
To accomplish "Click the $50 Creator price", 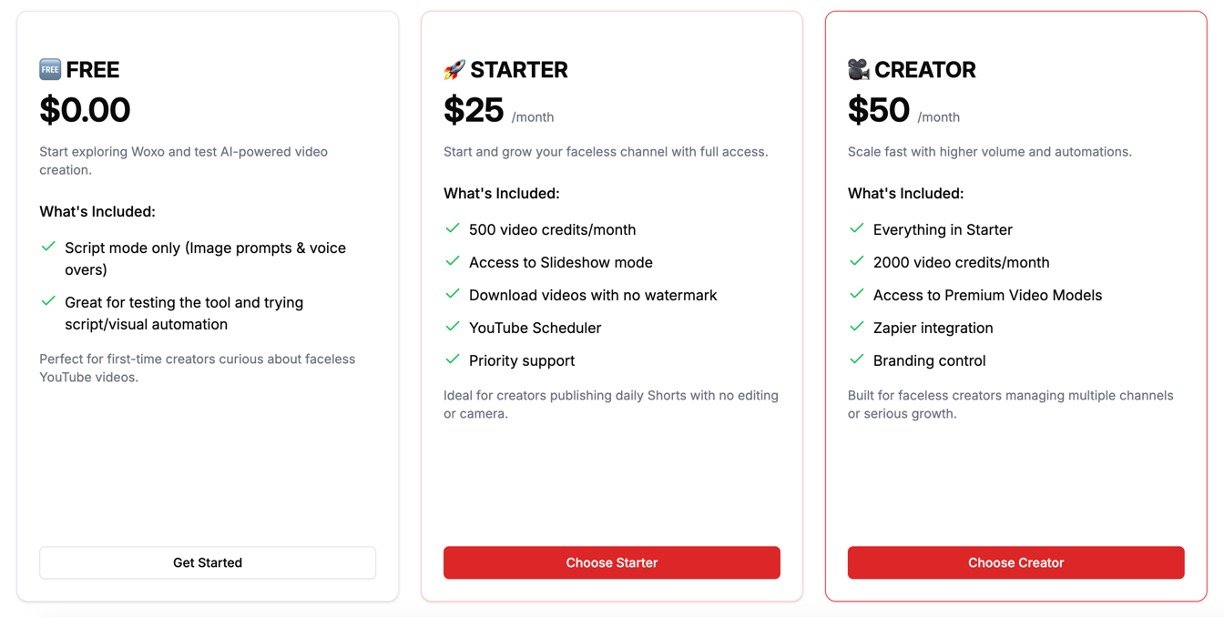I will 878,110.
